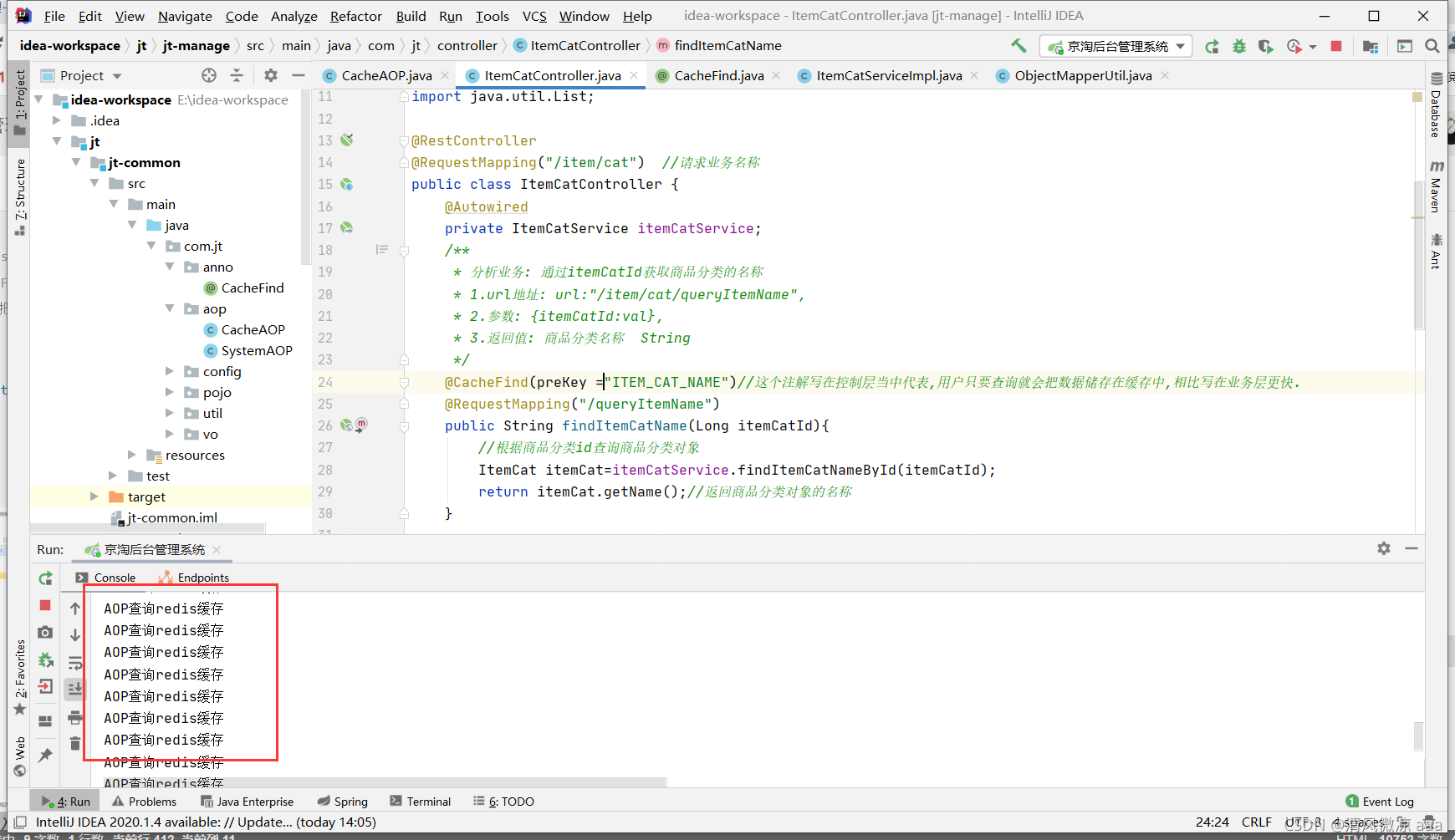Print console output icon

[75, 717]
